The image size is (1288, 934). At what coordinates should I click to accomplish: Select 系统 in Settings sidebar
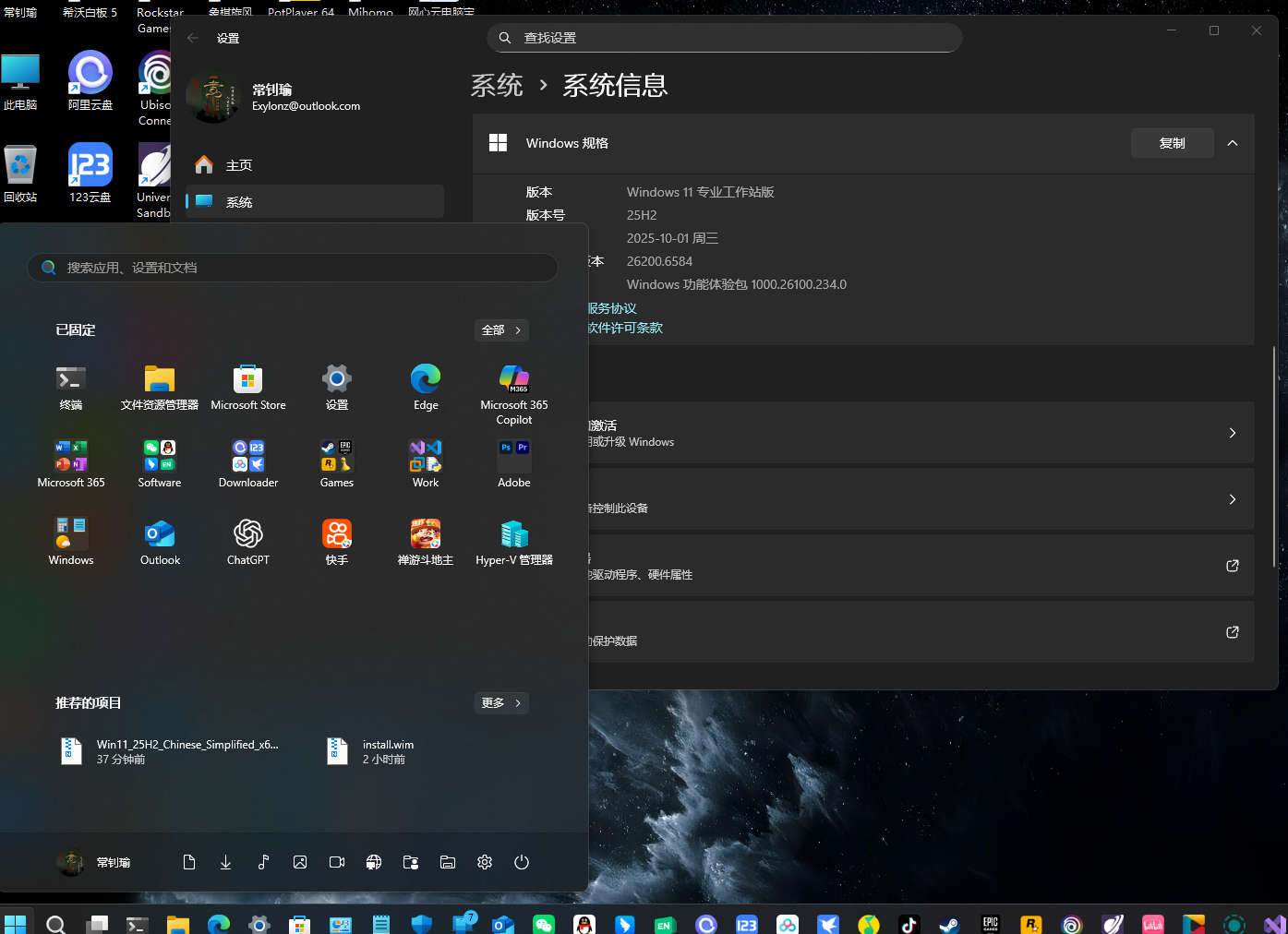[x=315, y=201]
